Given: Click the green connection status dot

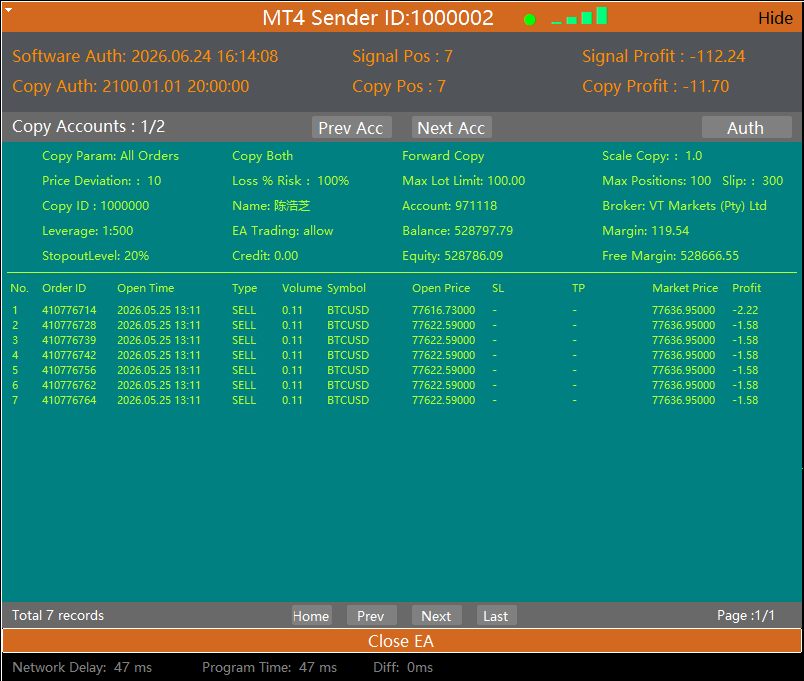Looking at the screenshot, I should [530, 19].
